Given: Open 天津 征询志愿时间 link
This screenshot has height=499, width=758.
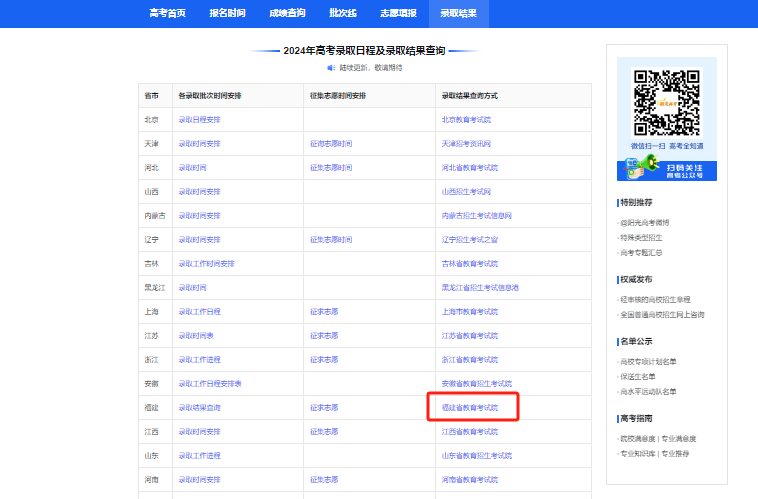Looking at the screenshot, I should (x=331, y=144).
